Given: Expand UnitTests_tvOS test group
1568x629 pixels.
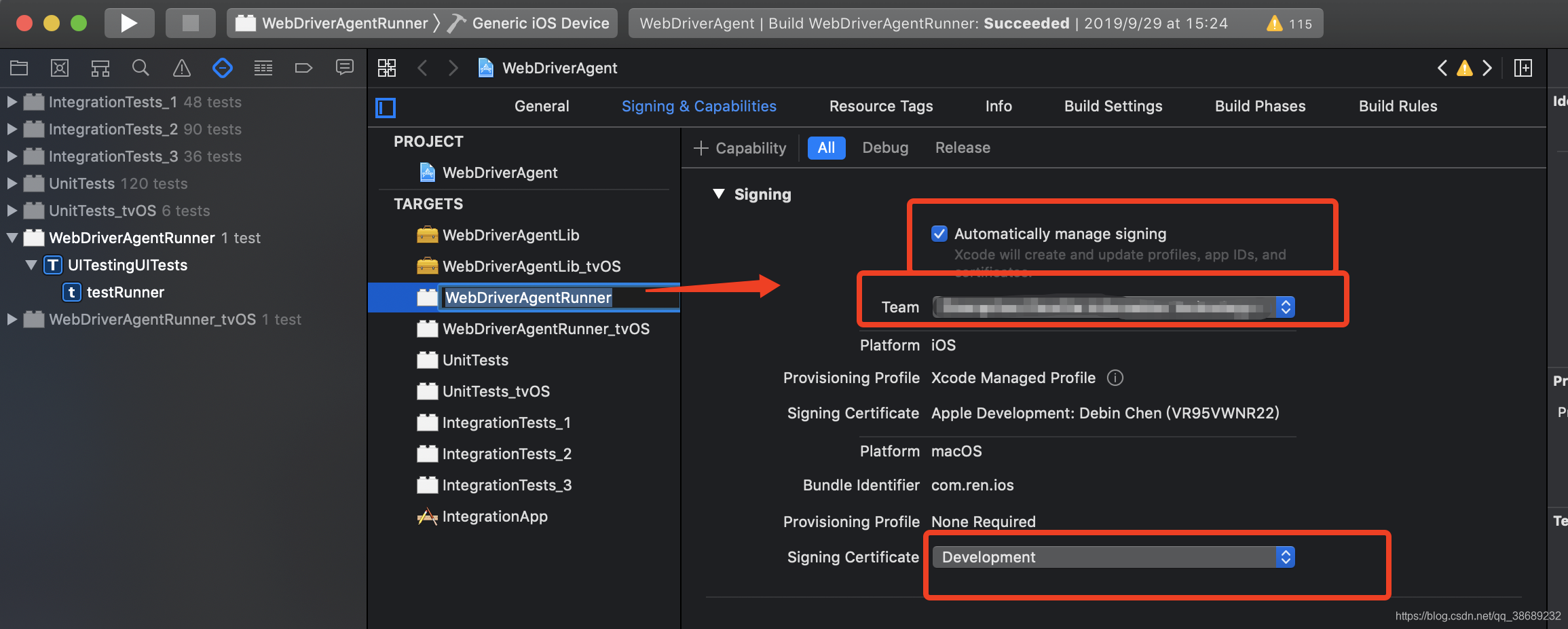Looking at the screenshot, I should [x=12, y=211].
